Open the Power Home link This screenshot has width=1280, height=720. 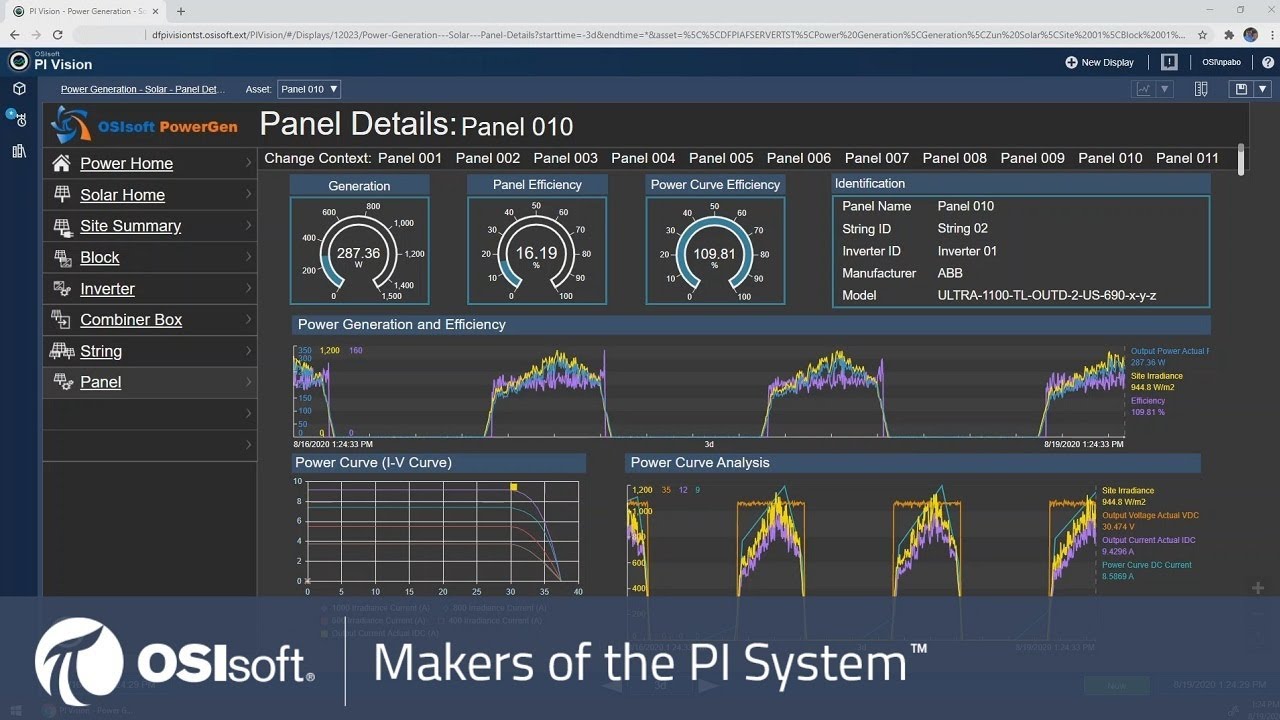pyautogui.click(x=126, y=163)
